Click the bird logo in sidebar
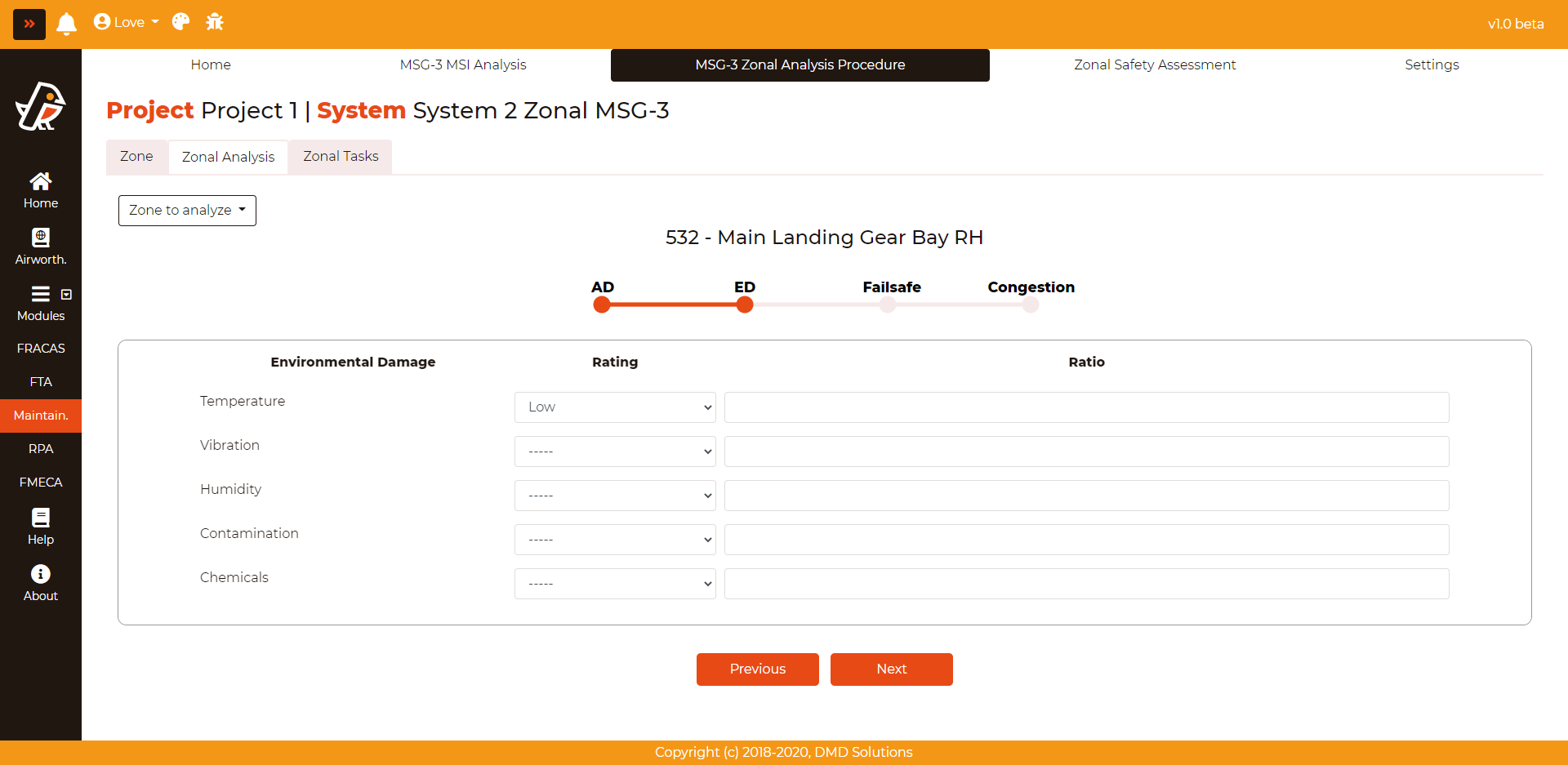 click(x=41, y=107)
